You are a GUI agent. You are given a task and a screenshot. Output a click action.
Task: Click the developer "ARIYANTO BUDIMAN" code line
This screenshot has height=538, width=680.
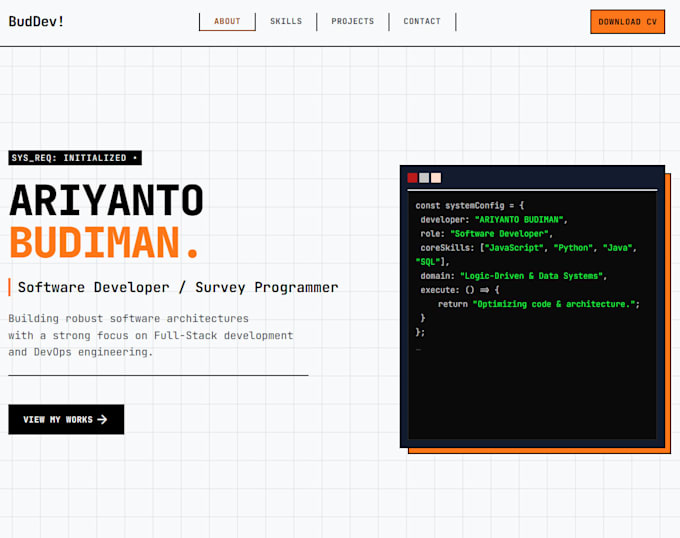point(494,219)
